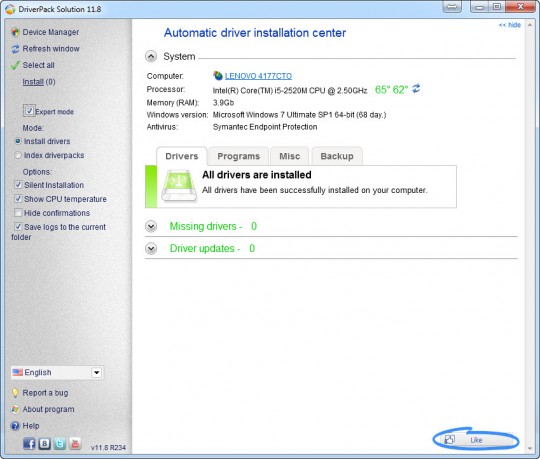
Task: Toggle Save logs to the current folder
Action: pyautogui.click(x=18, y=227)
